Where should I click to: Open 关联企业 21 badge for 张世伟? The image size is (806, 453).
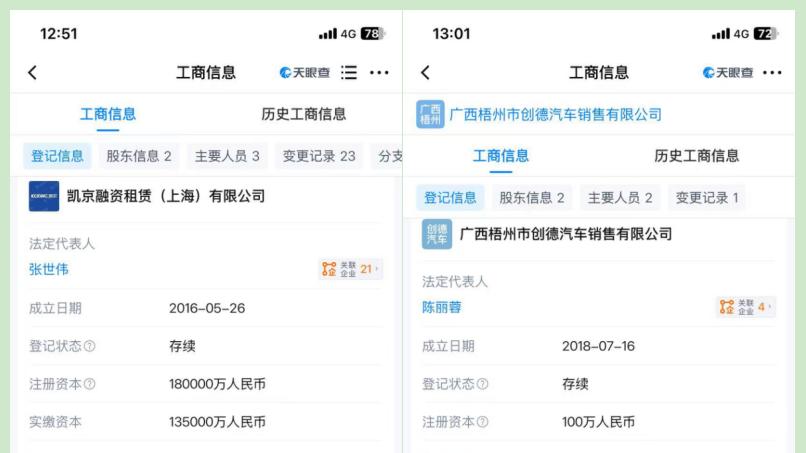(351, 269)
